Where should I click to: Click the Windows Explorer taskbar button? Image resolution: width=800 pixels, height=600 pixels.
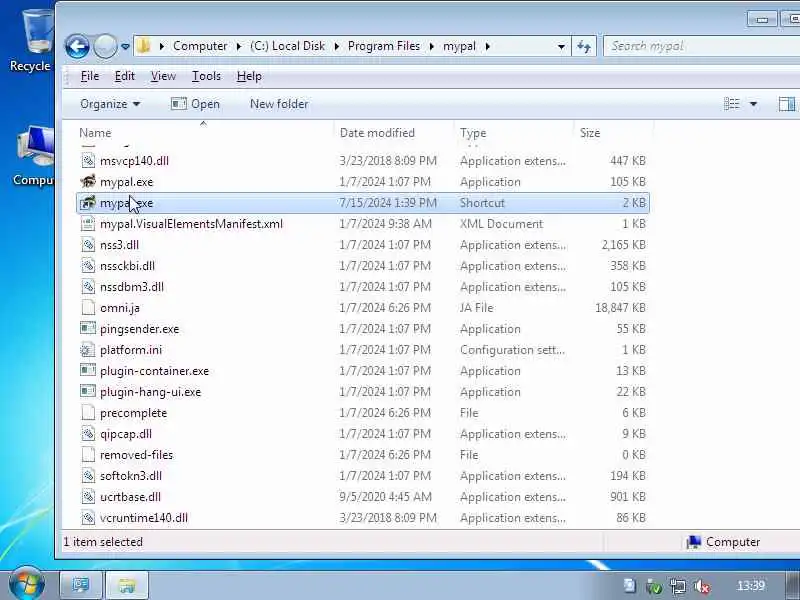click(x=127, y=585)
